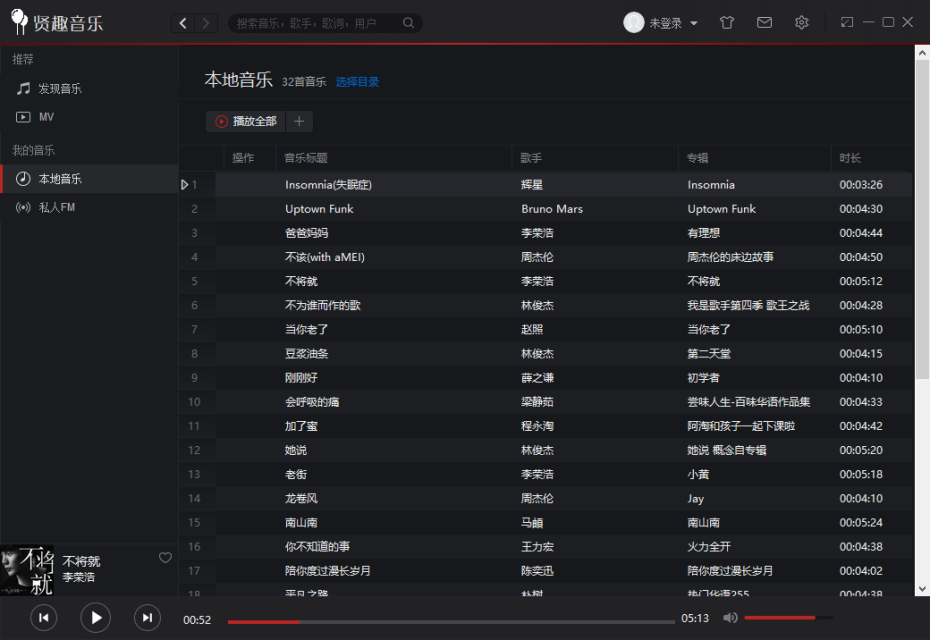Click the 贤趣音乐 logo icon
The width and height of the screenshot is (930, 640).
tap(19, 22)
